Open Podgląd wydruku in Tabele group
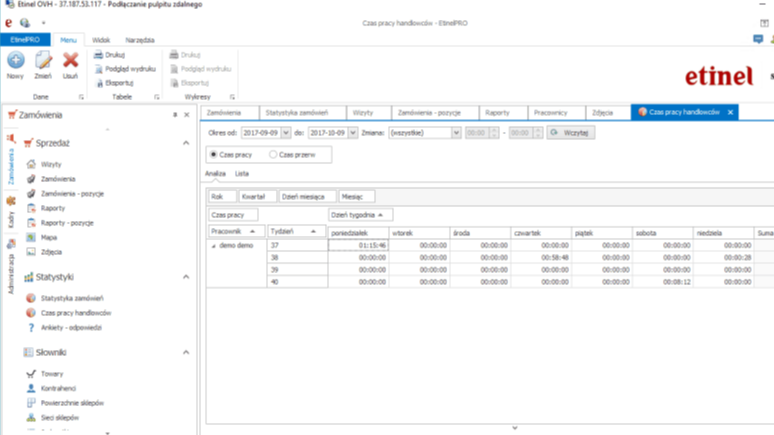Image resolution: width=774 pixels, height=435 pixels. coord(125,69)
